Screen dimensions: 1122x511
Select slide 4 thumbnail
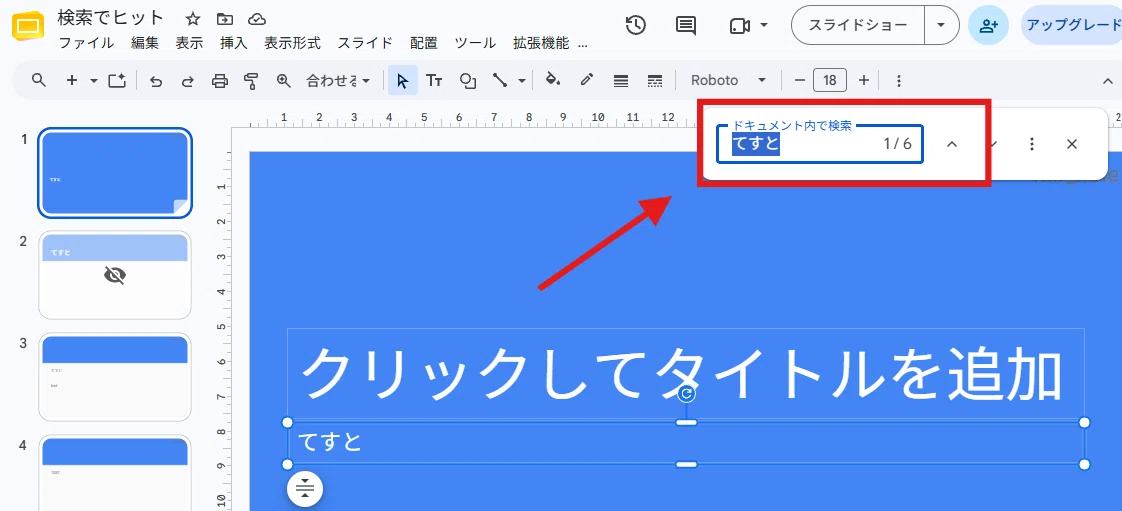click(114, 472)
